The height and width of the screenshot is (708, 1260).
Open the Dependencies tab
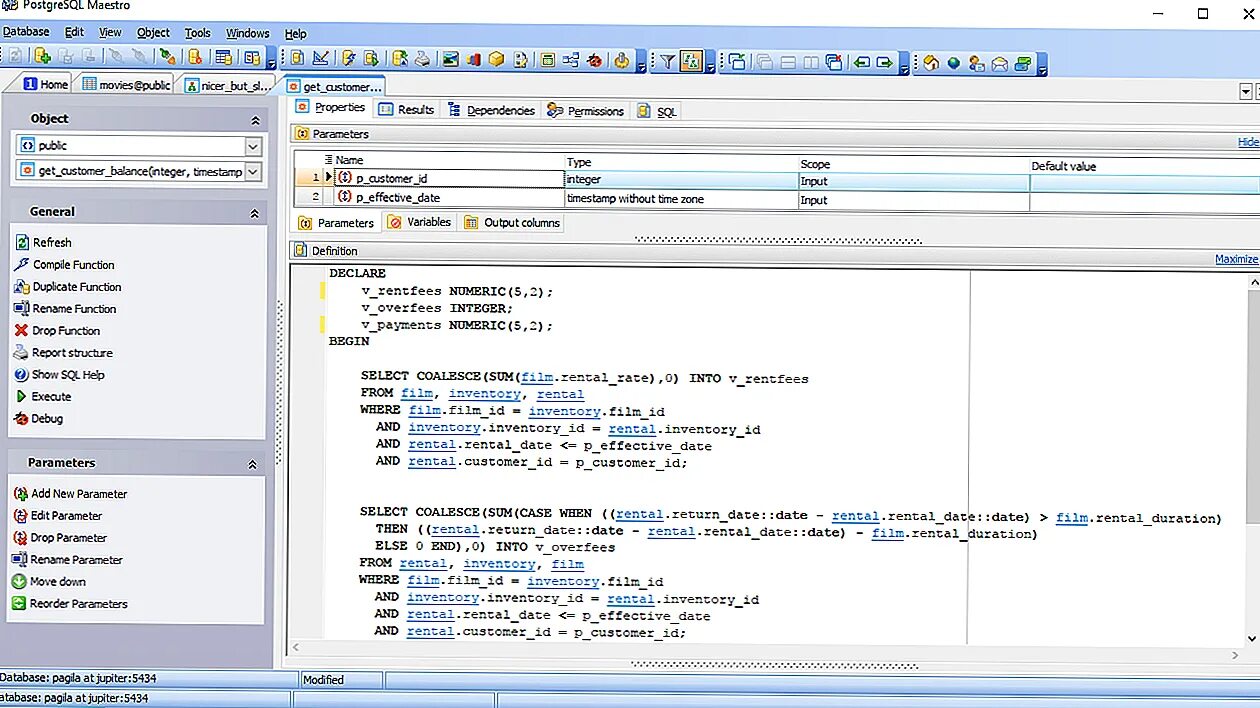click(x=491, y=110)
